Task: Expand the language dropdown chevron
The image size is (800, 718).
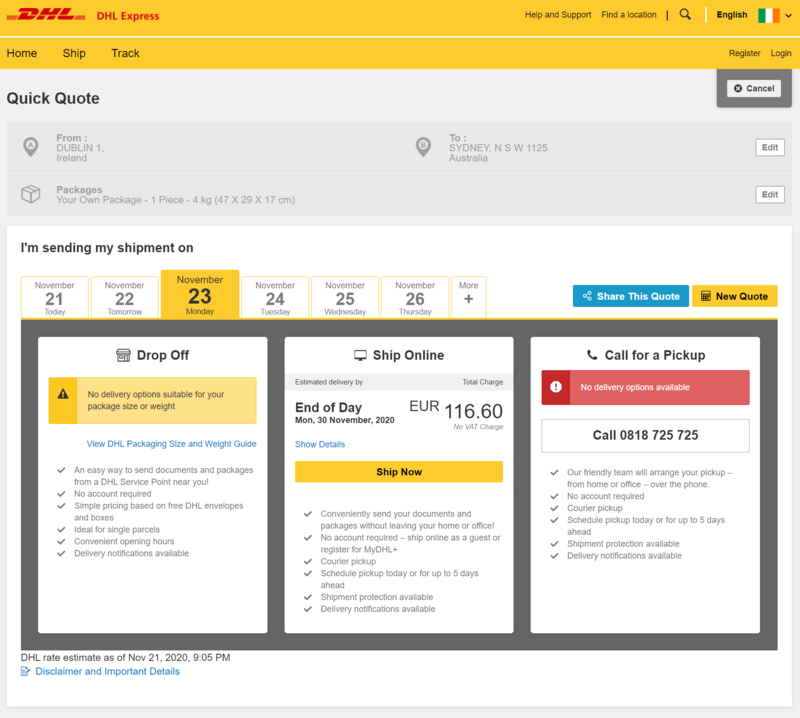Action: 788,15
